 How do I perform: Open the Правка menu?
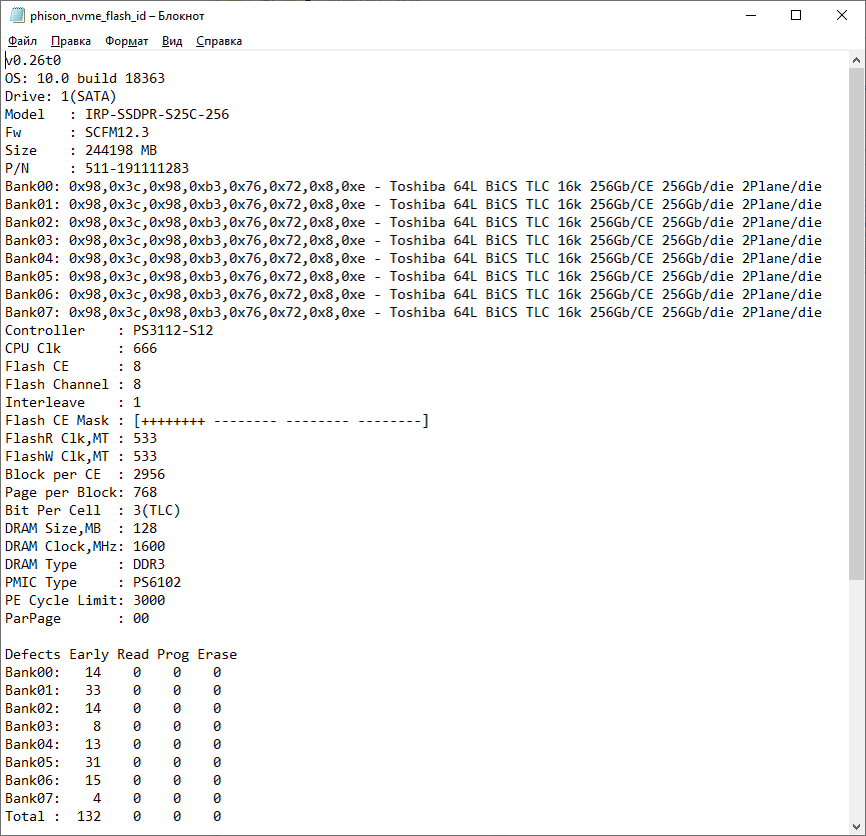71,41
